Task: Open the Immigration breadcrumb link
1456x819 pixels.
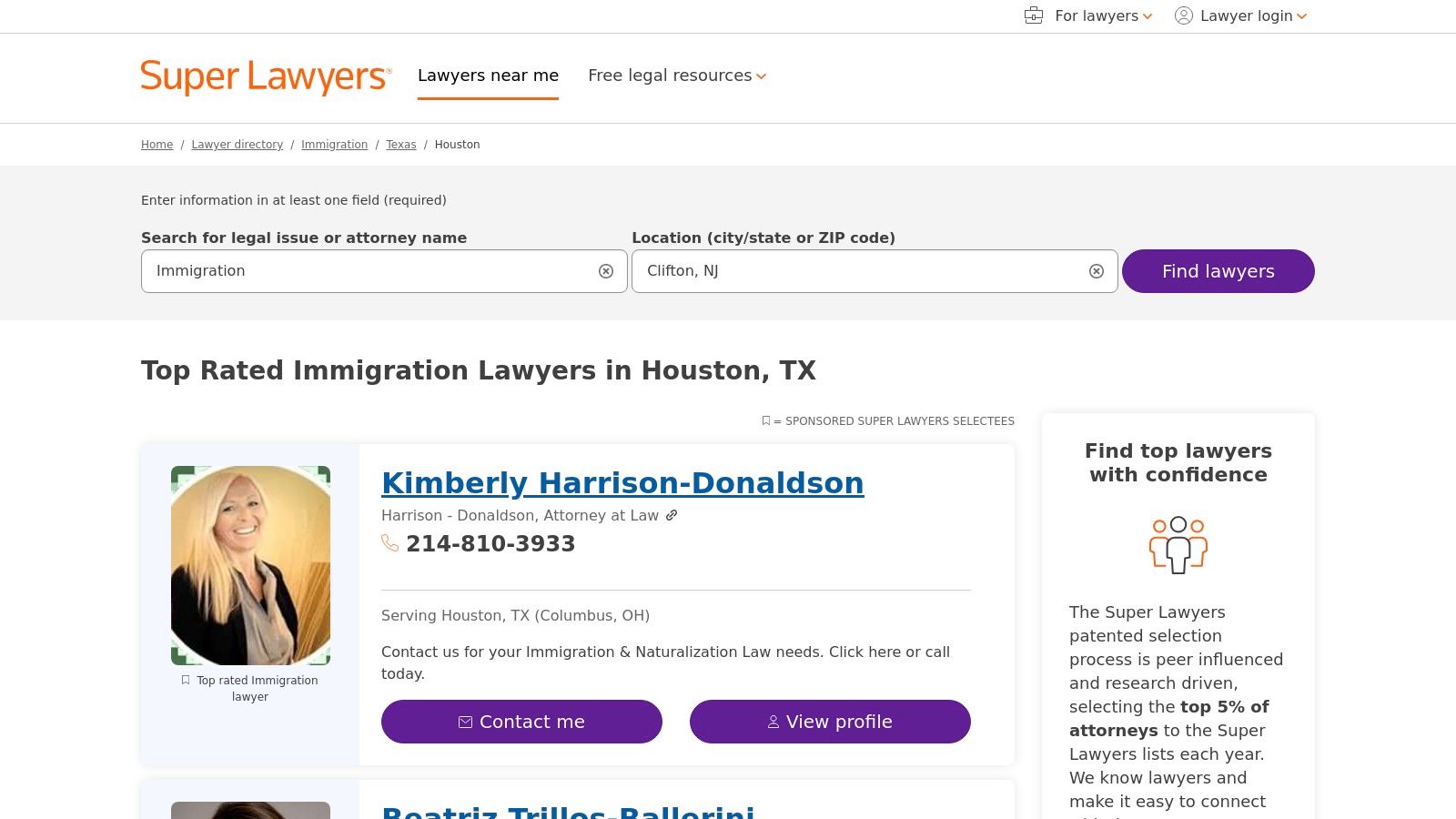Action: 334,144
